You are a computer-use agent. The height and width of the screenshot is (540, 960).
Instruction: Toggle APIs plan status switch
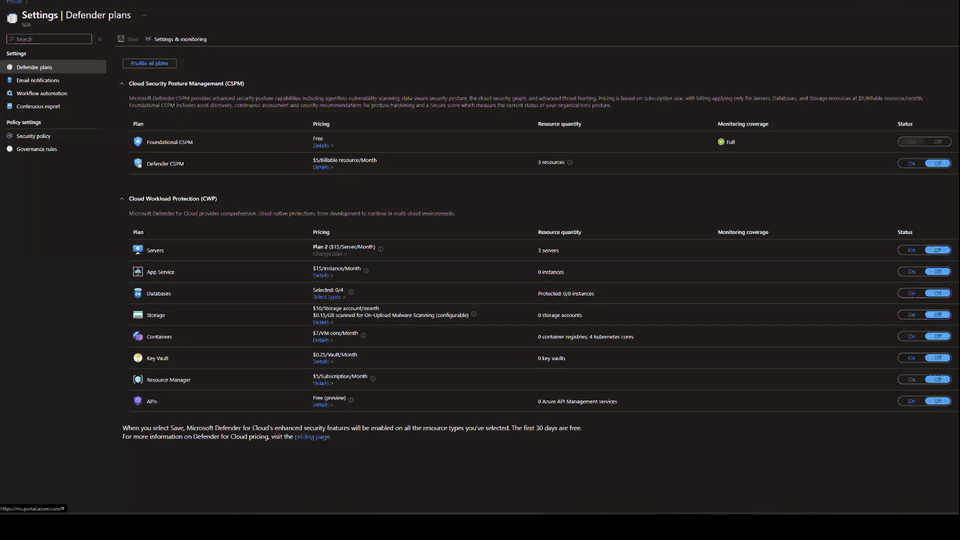coord(924,401)
